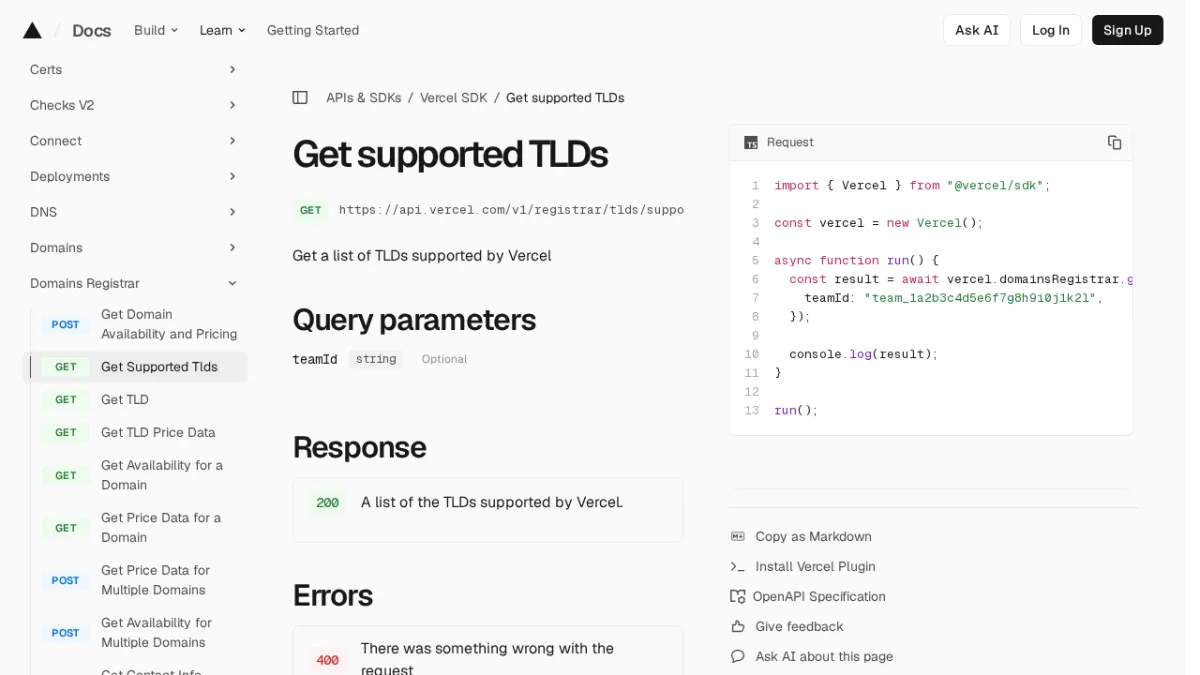Open Get Availability for Multiple Domains

[x=140, y=633]
